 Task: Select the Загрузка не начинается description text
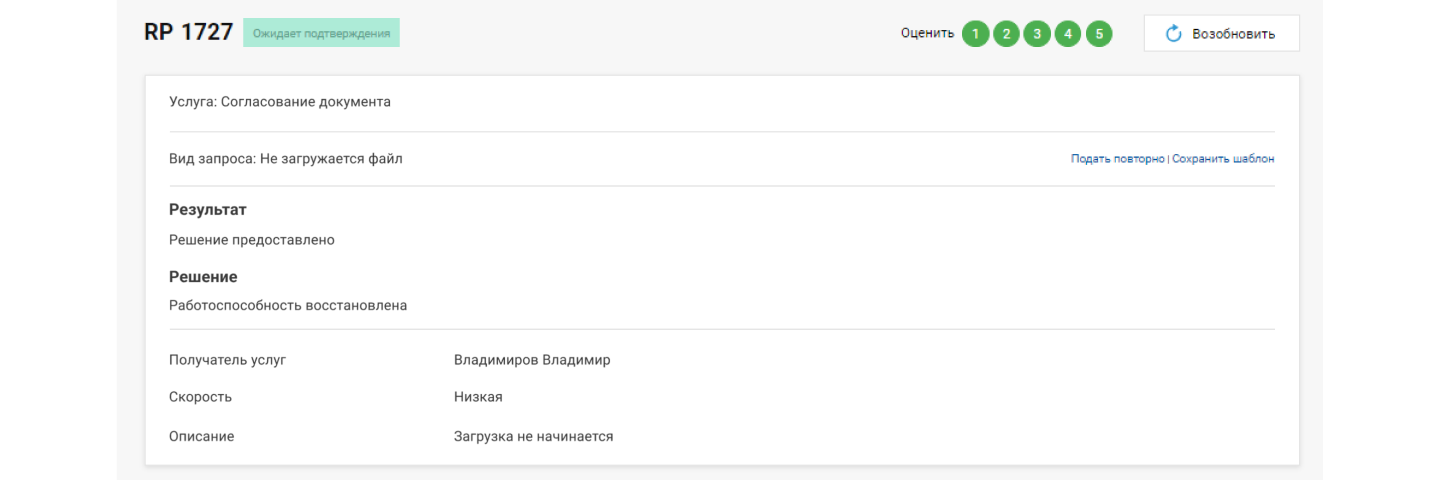click(533, 437)
